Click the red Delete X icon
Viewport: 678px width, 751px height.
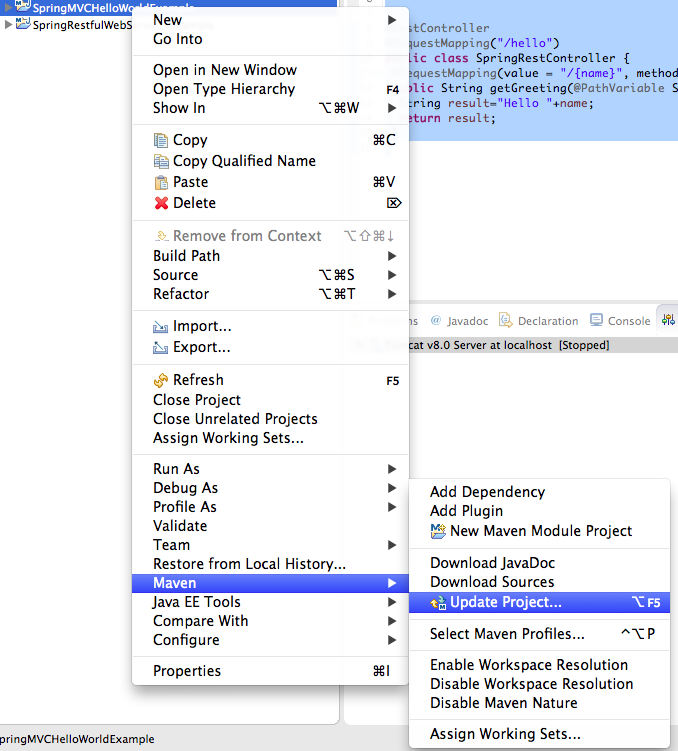pos(161,203)
